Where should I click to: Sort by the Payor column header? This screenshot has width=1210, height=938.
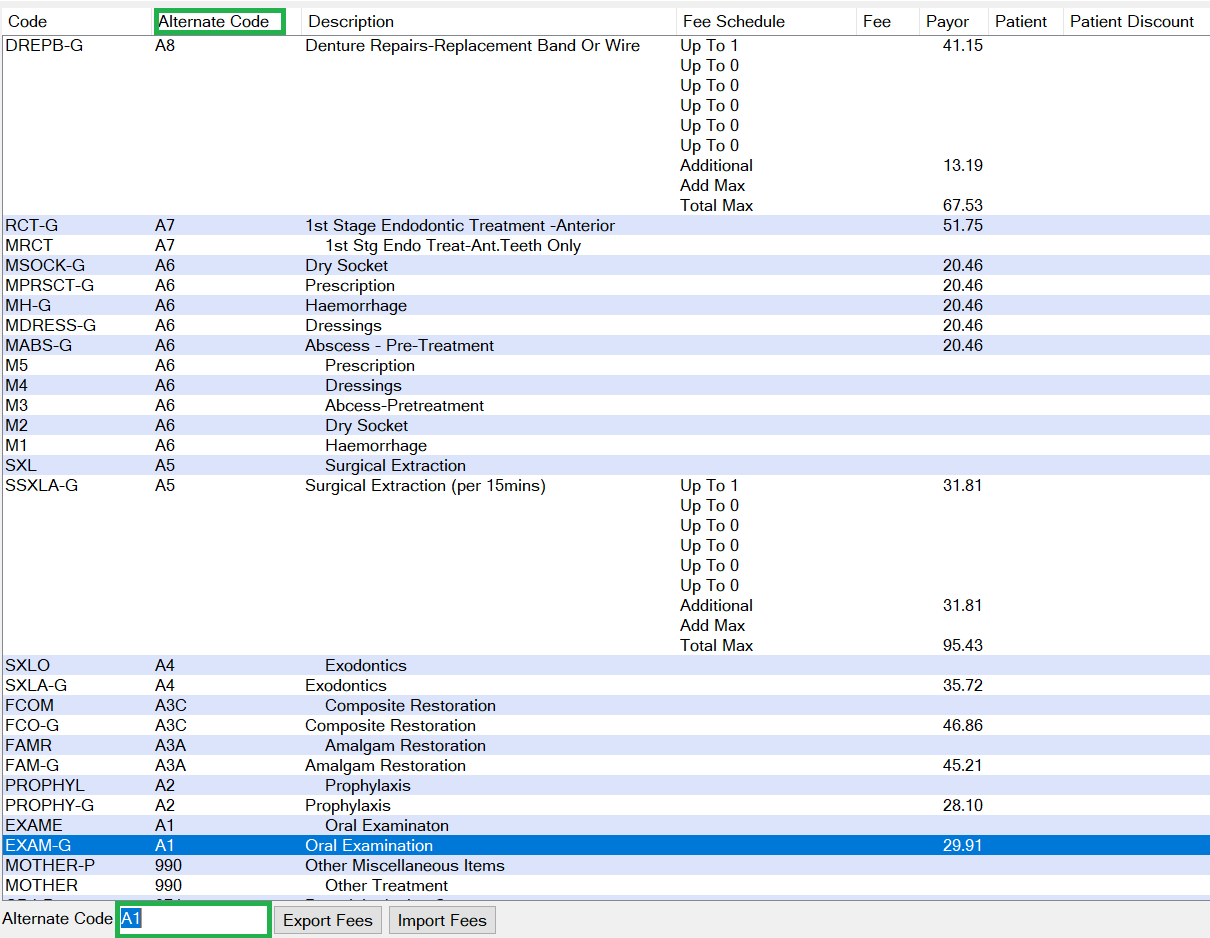[x=947, y=21]
